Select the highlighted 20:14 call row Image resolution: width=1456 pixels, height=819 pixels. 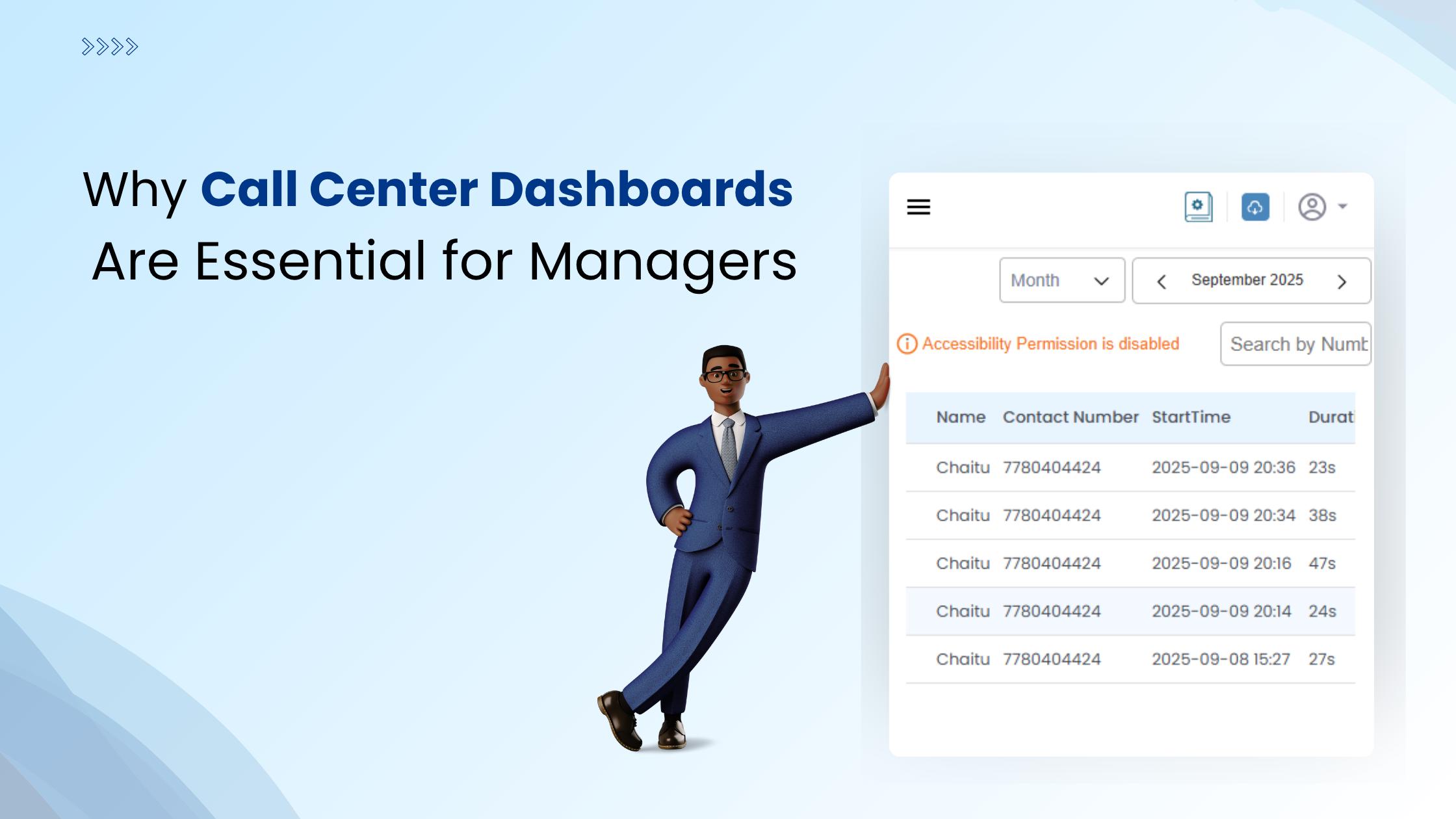pos(1130,612)
